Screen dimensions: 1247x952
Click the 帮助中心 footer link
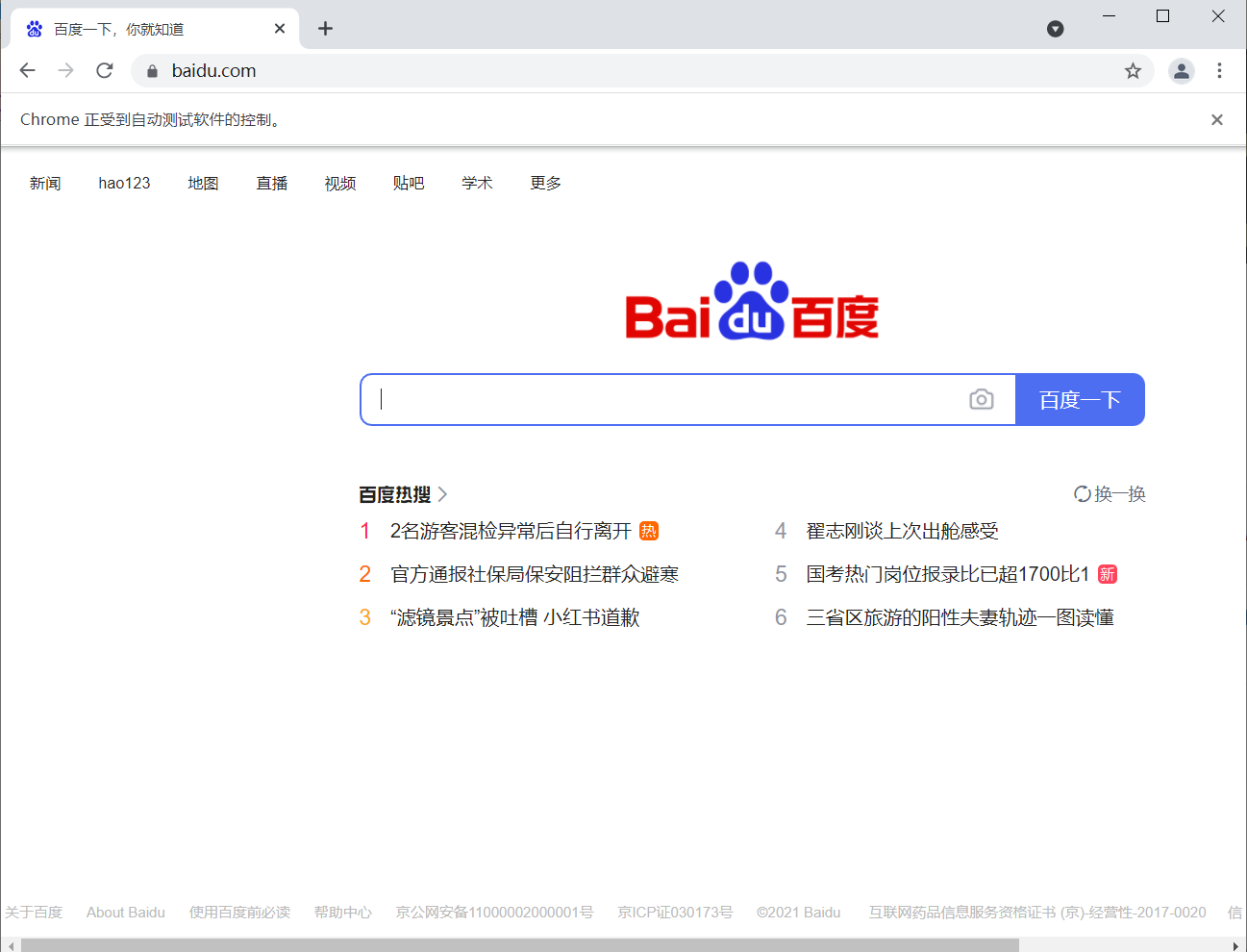pos(342,912)
